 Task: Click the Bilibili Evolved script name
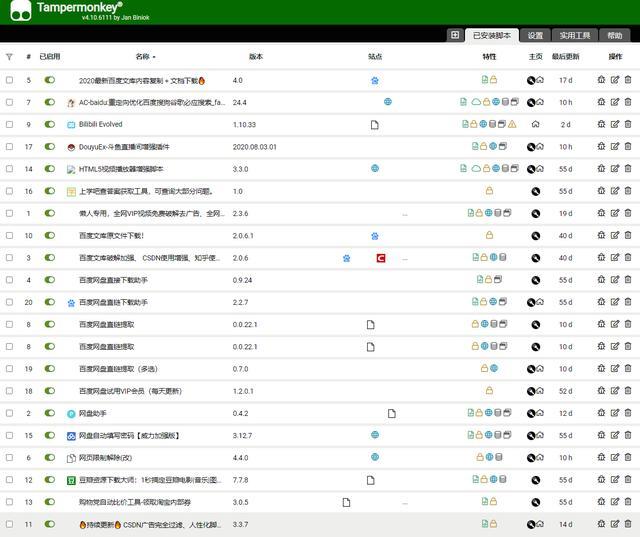100,124
